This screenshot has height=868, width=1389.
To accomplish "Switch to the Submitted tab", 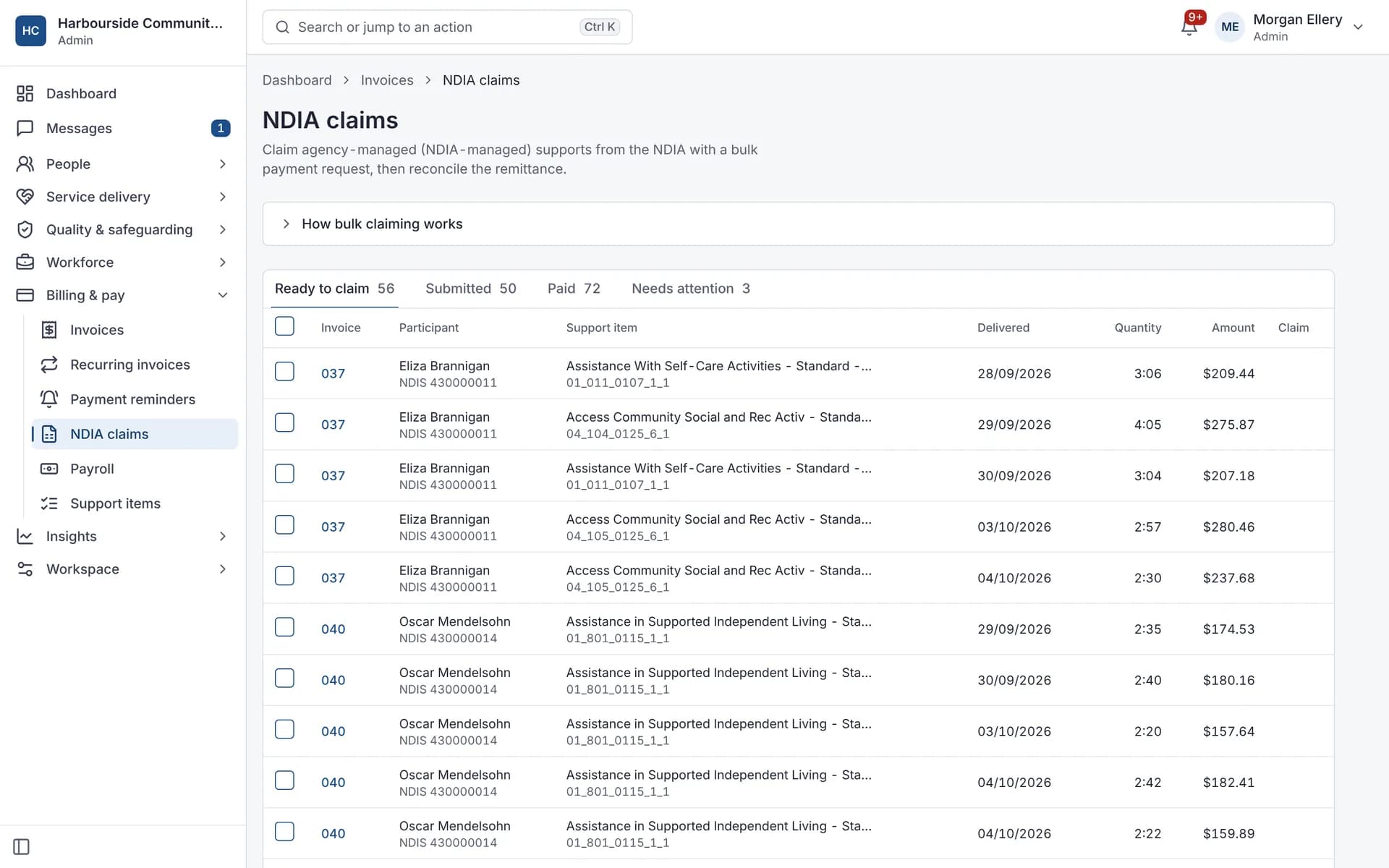I will point(471,289).
